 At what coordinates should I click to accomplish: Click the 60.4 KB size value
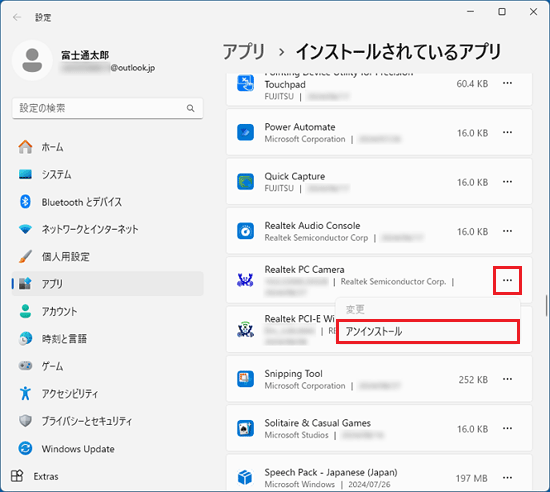[472, 83]
